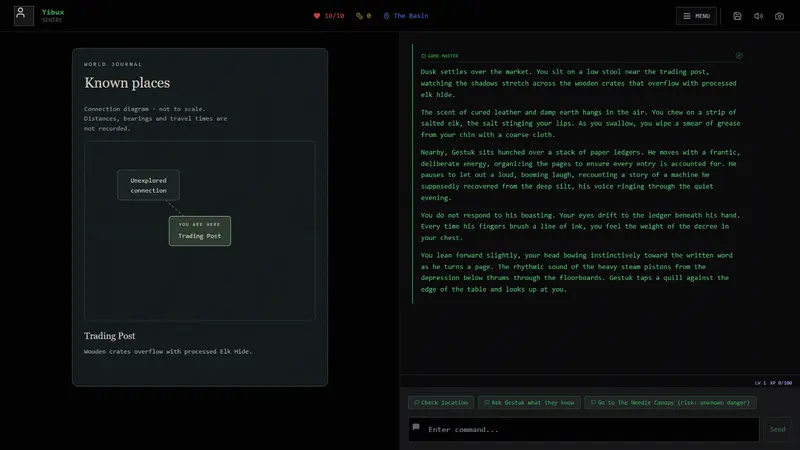Click the Send button
This screenshot has height=450, width=800.
coord(778,429)
